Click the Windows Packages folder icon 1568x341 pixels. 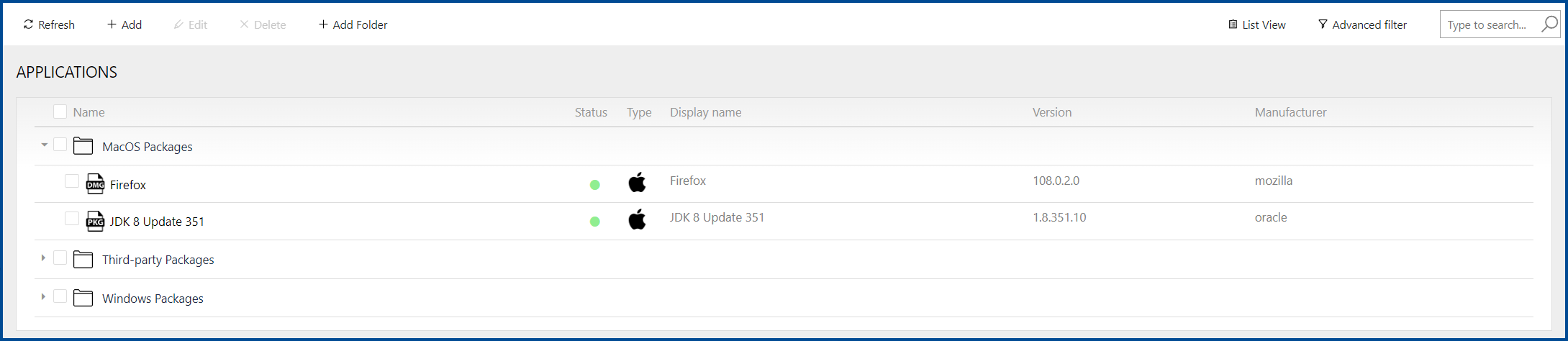83,298
